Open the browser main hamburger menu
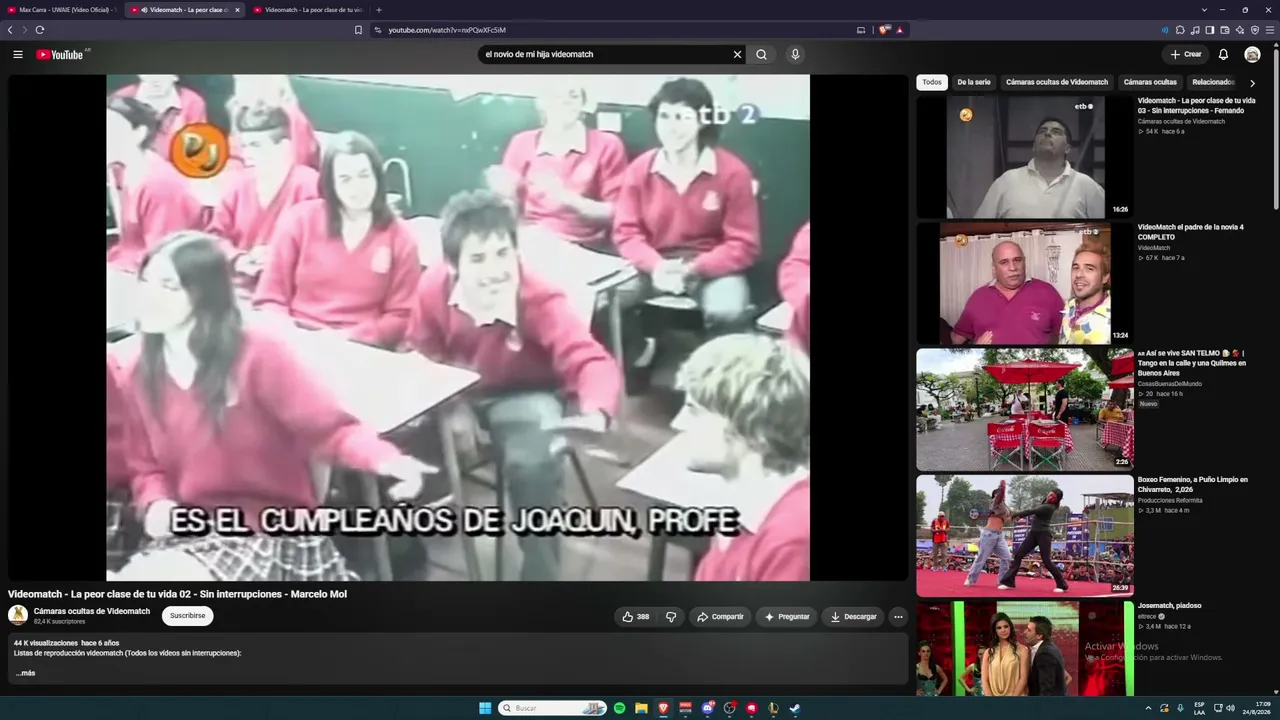This screenshot has height=720, width=1280. pyautogui.click(x=1270, y=30)
